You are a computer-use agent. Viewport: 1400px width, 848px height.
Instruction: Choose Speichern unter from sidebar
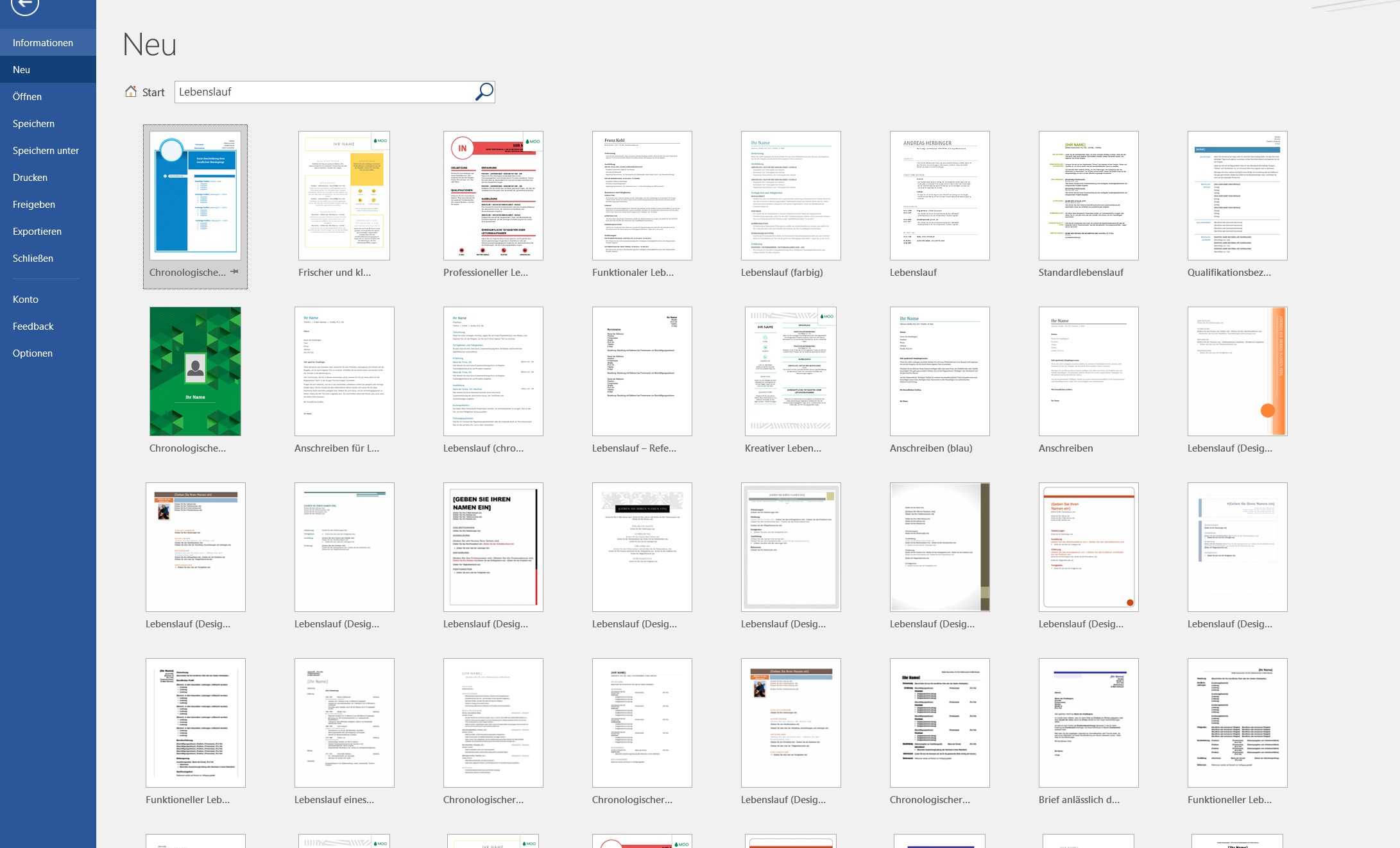(x=46, y=151)
